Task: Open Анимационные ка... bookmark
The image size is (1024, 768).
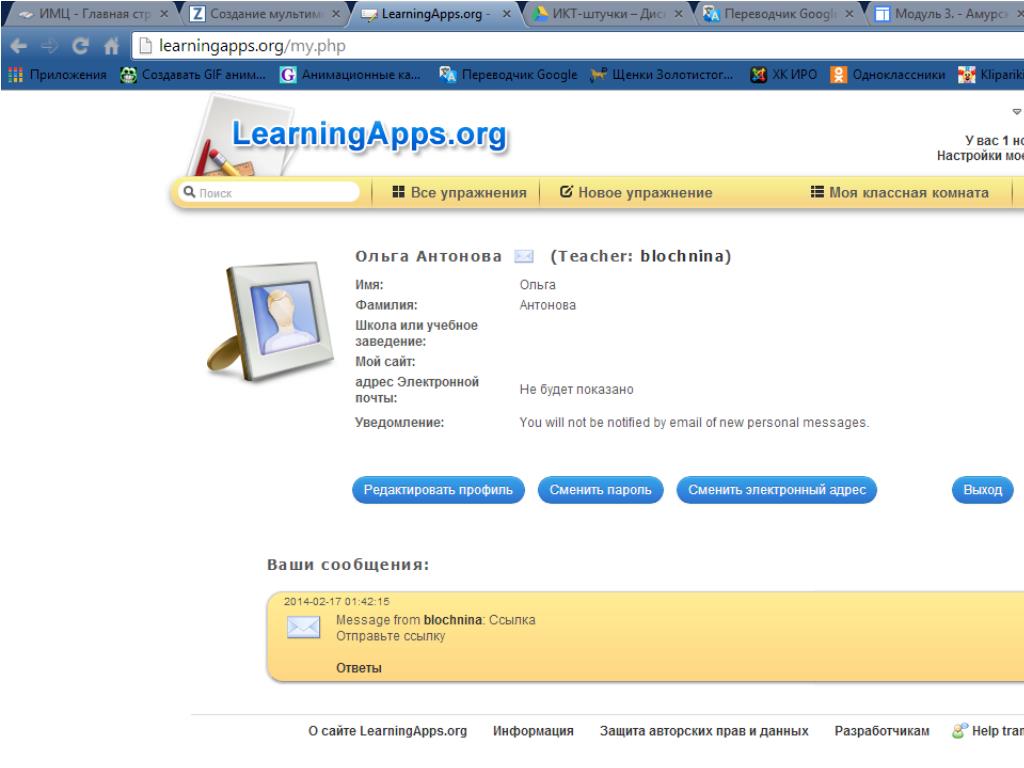Action: [x=351, y=74]
